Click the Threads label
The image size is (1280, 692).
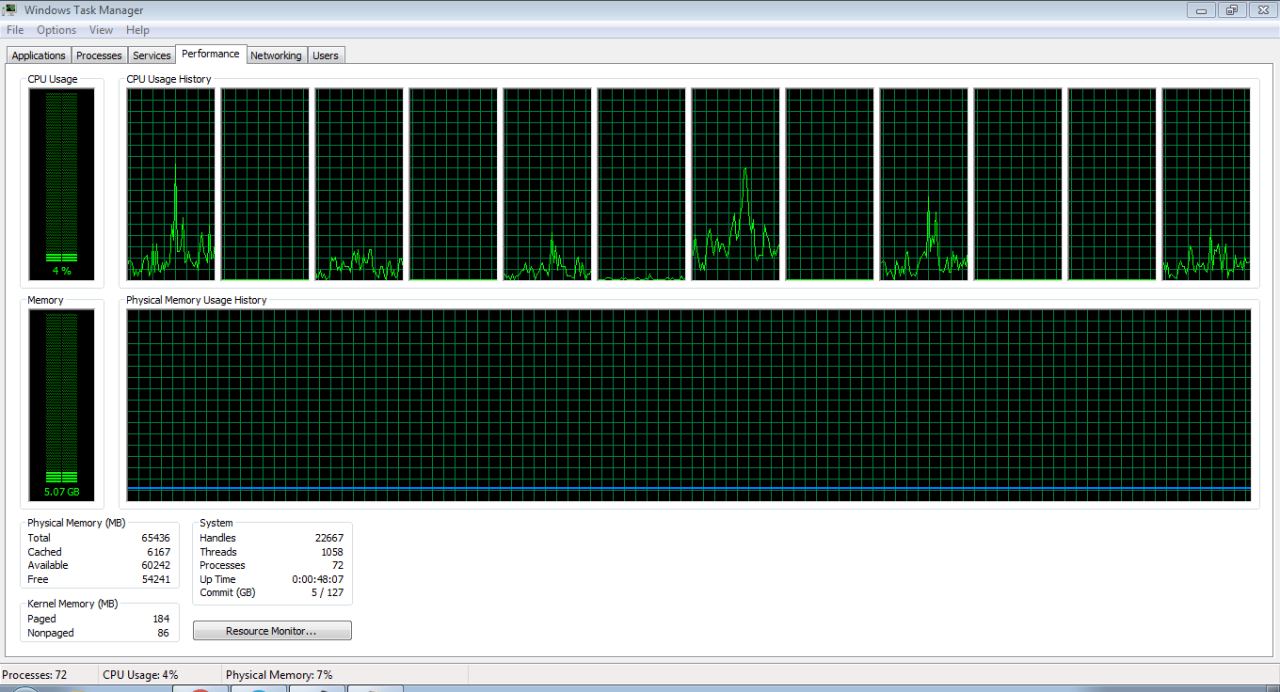pyautogui.click(x=218, y=552)
